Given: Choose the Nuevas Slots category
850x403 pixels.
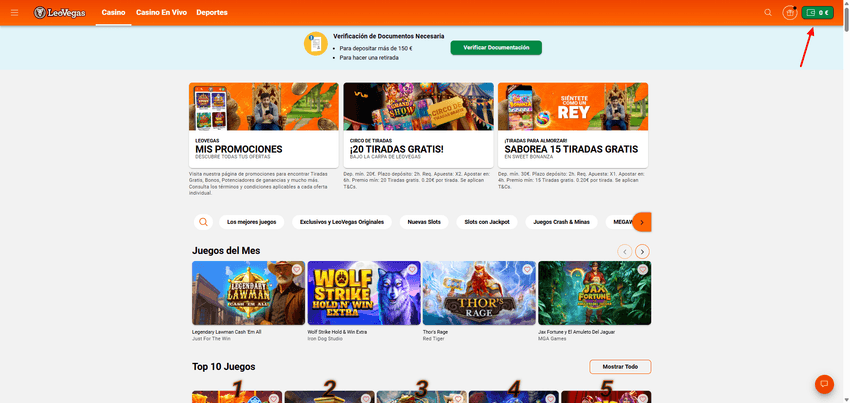Looking at the screenshot, I should [x=424, y=222].
